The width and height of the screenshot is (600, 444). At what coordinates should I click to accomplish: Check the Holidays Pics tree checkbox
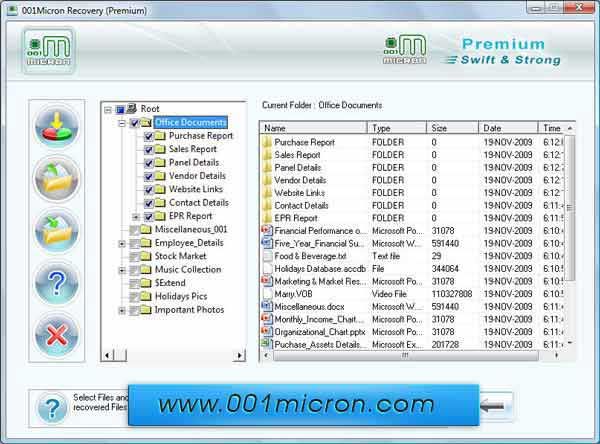click(x=134, y=297)
